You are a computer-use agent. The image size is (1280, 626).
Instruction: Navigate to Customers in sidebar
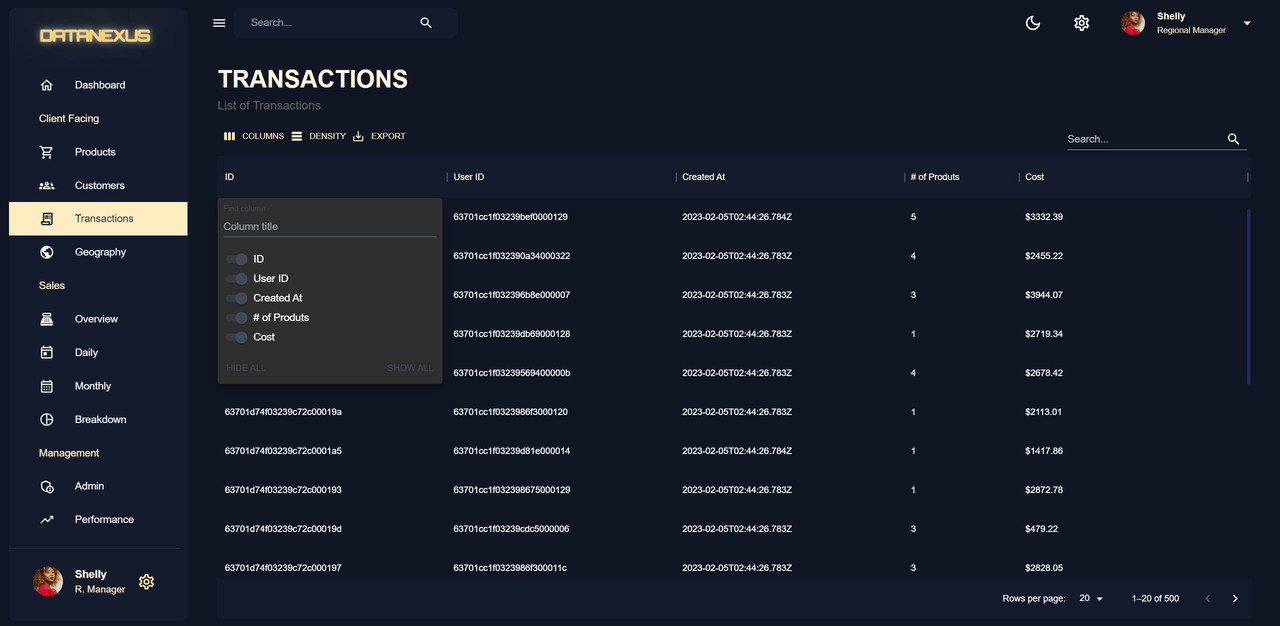point(98,185)
